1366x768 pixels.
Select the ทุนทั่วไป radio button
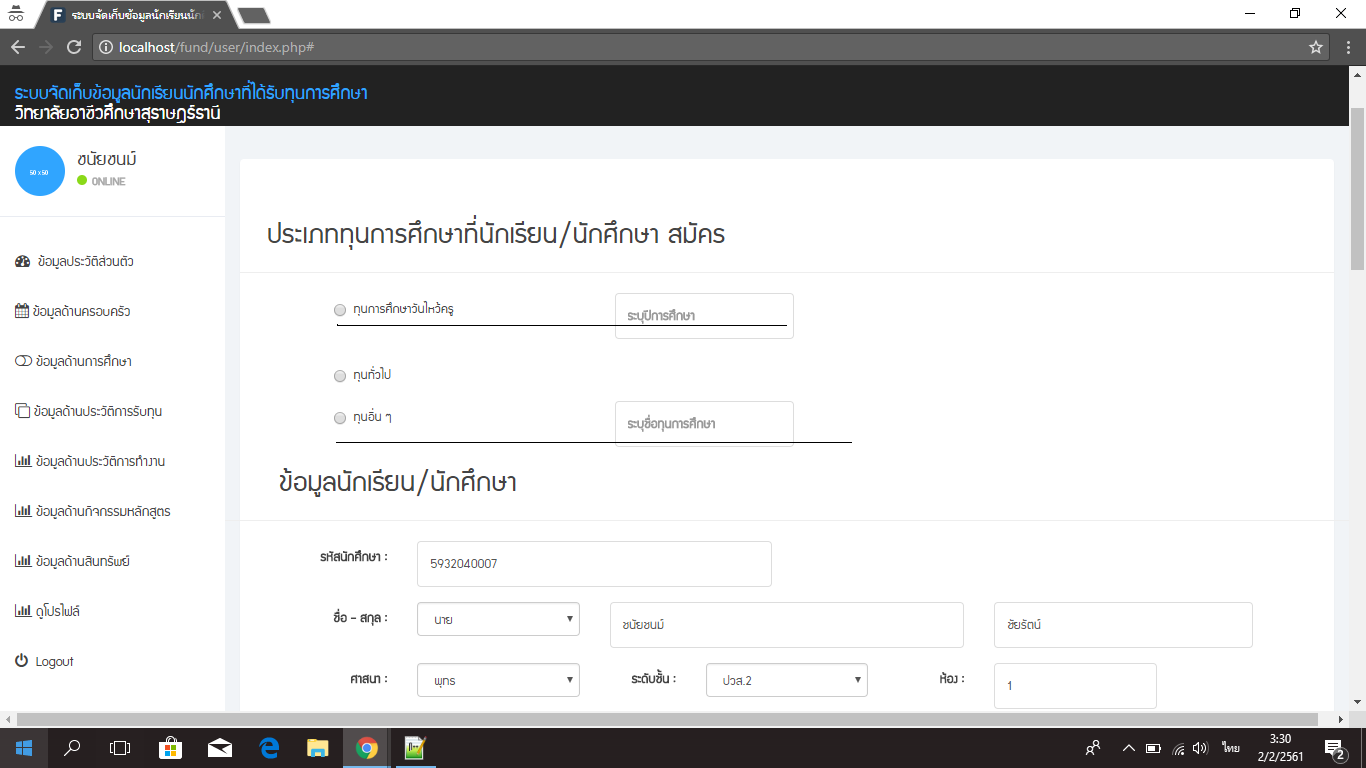click(340, 376)
